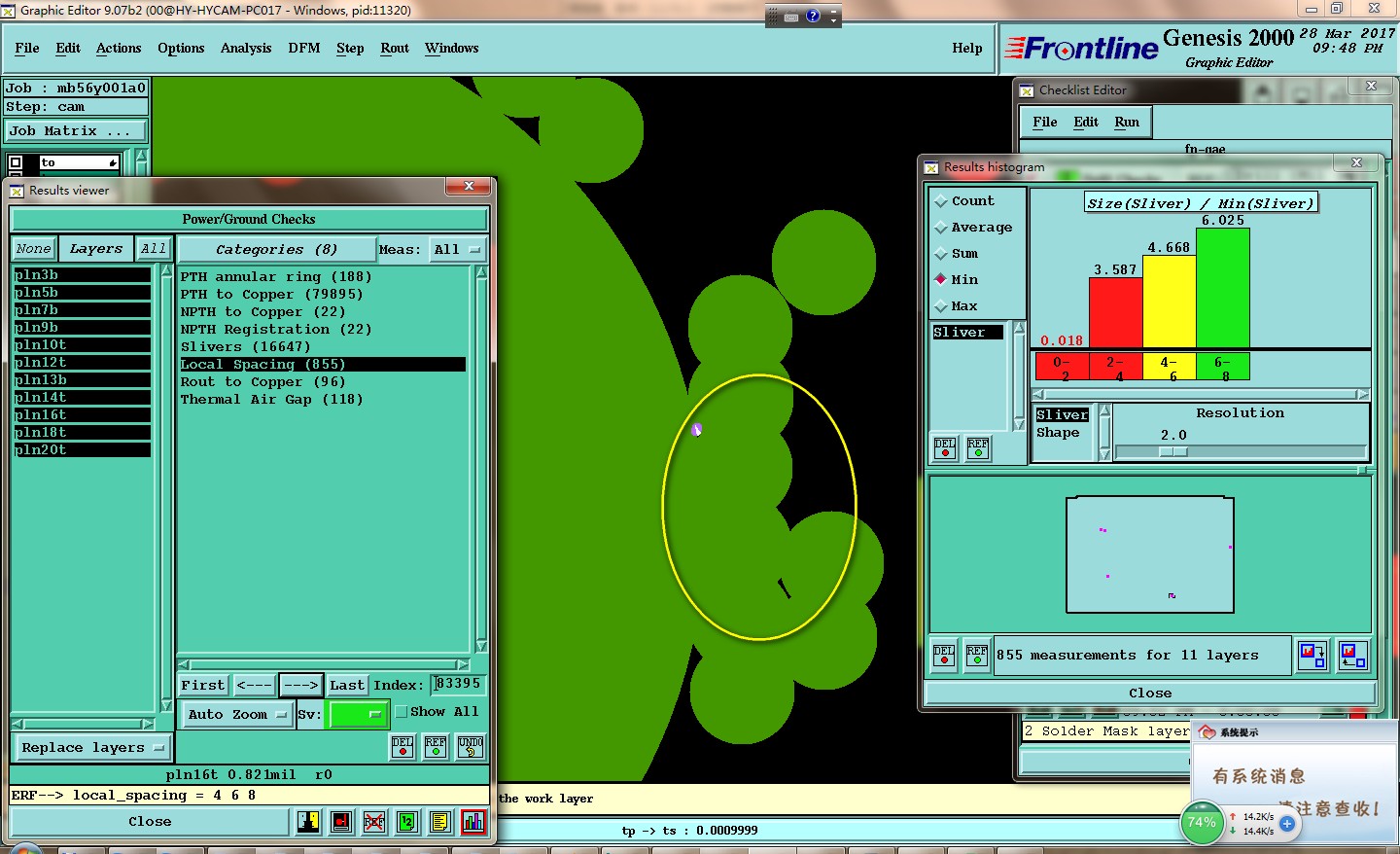Click the DEL icon beside UNDO in Results viewer

(x=402, y=747)
